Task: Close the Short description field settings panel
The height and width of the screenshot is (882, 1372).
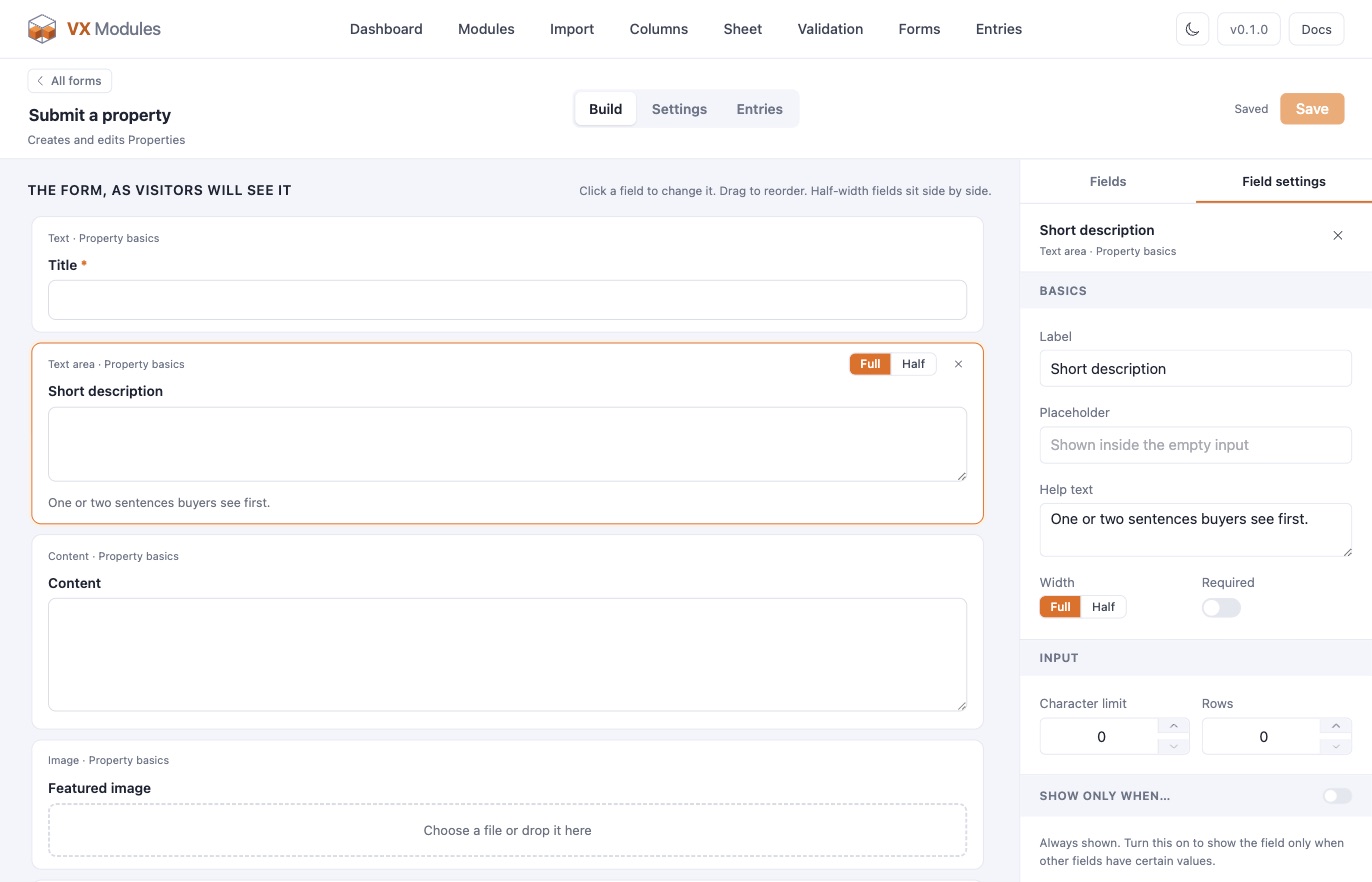Action: click(1338, 236)
